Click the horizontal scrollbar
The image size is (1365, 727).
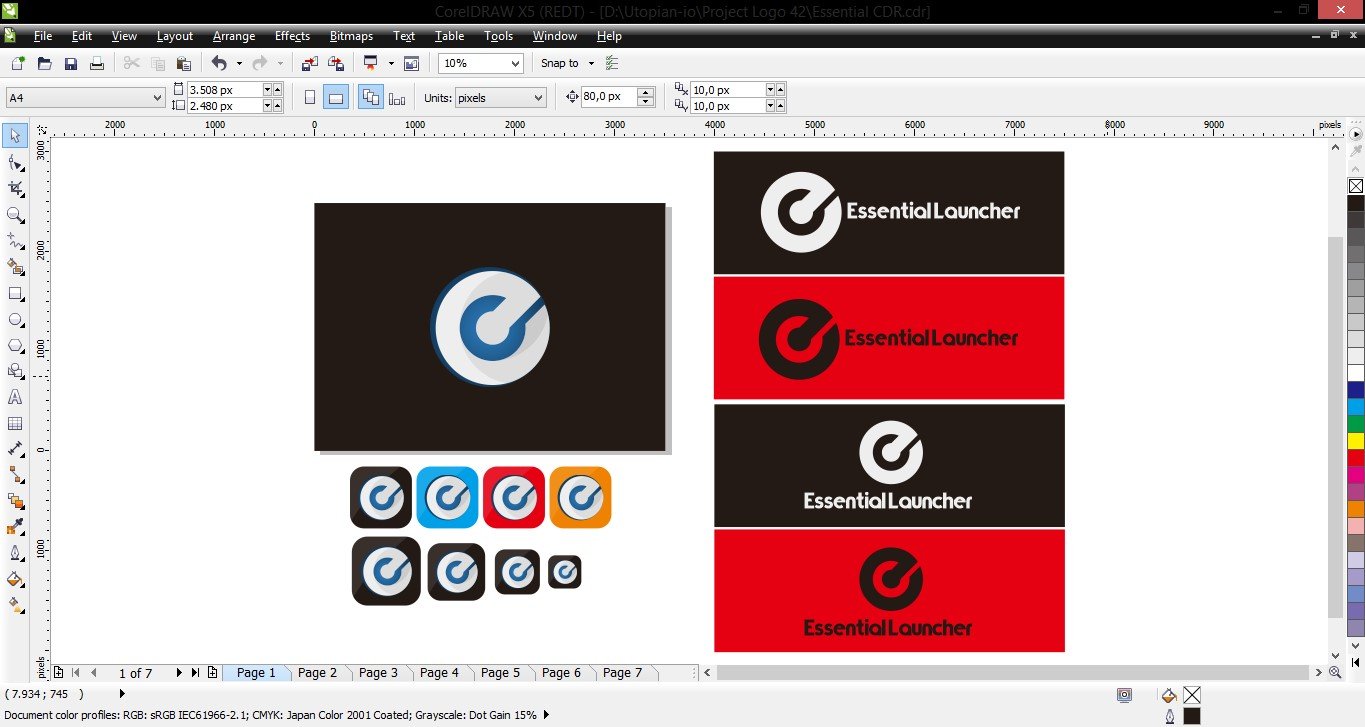1012,673
